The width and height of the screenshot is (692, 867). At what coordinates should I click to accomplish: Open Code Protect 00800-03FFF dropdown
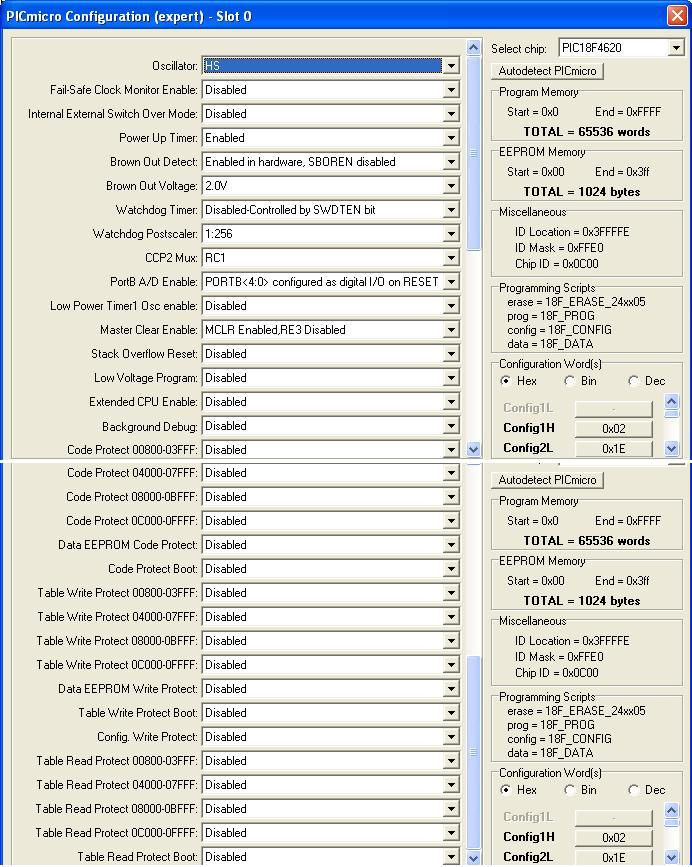coord(331,450)
